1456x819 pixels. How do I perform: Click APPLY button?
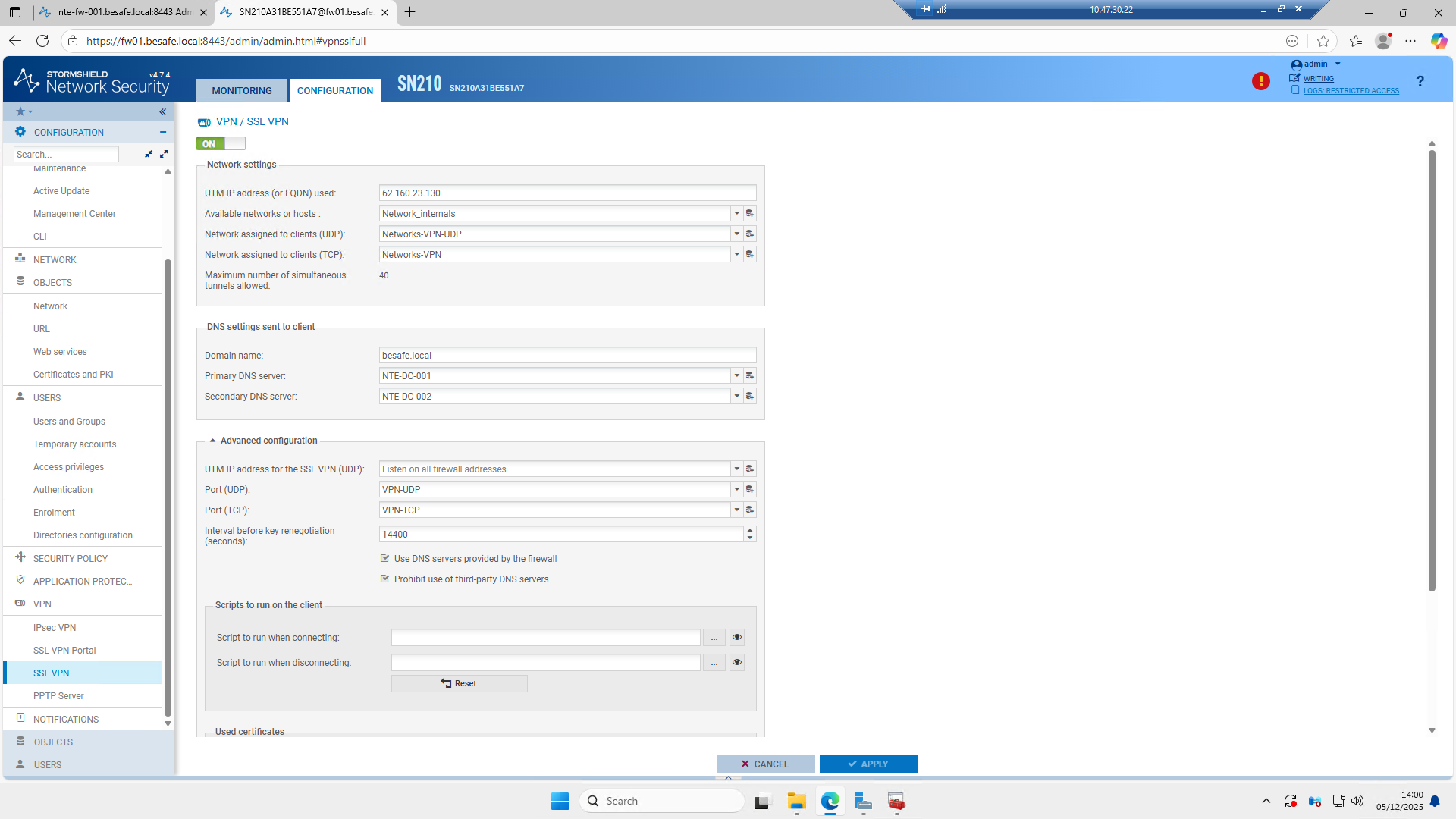point(868,764)
